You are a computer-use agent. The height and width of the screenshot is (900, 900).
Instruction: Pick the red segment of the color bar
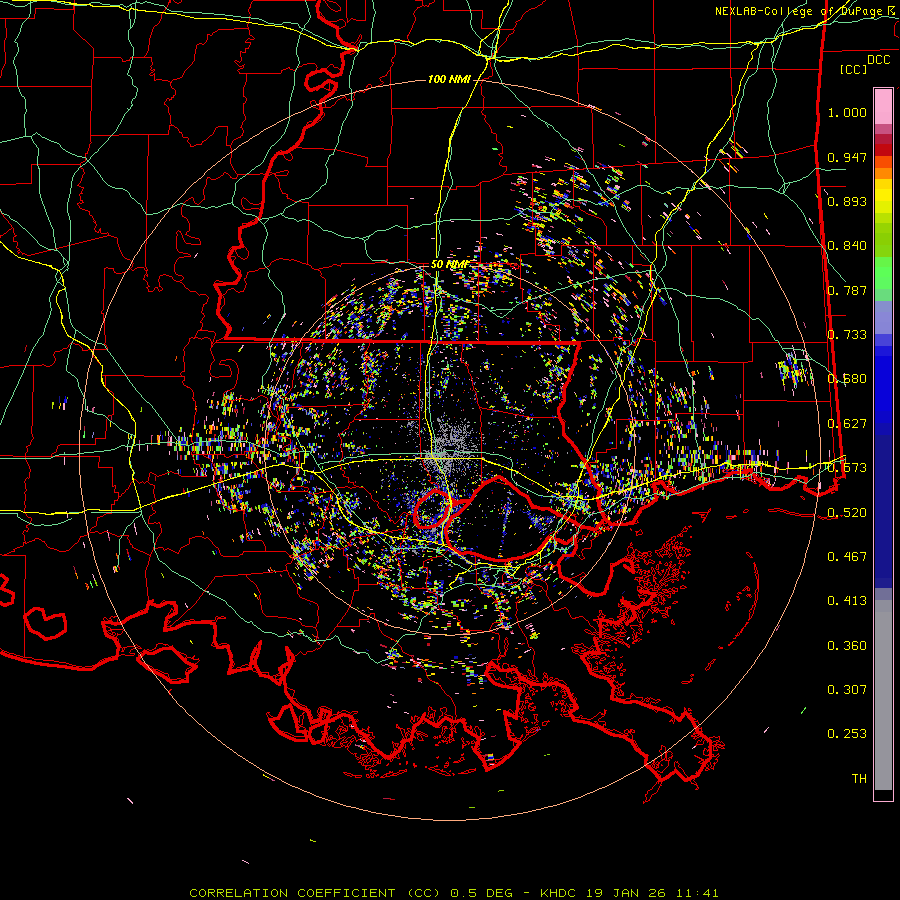(x=883, y=150)
